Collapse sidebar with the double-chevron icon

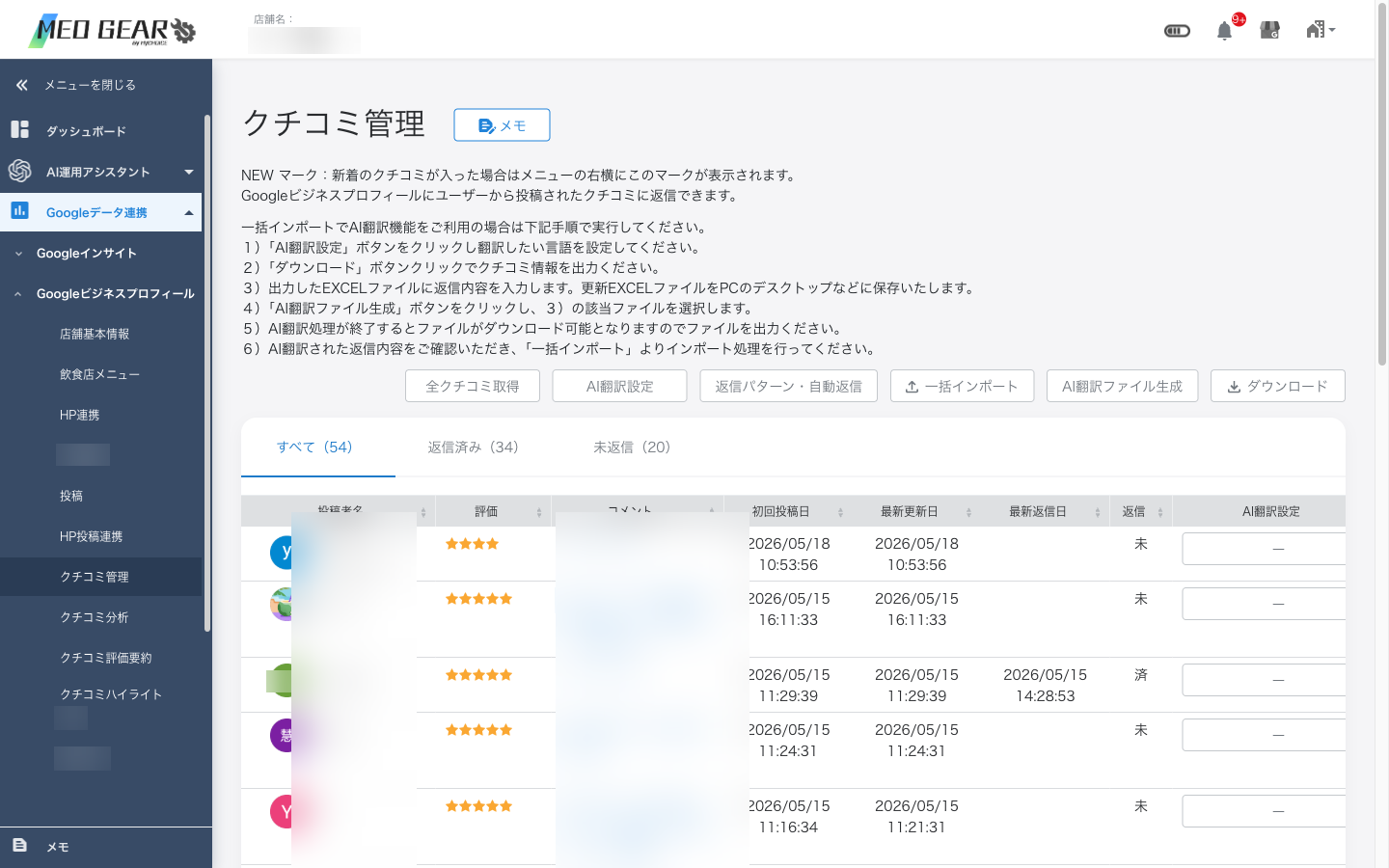pos(22,85)
